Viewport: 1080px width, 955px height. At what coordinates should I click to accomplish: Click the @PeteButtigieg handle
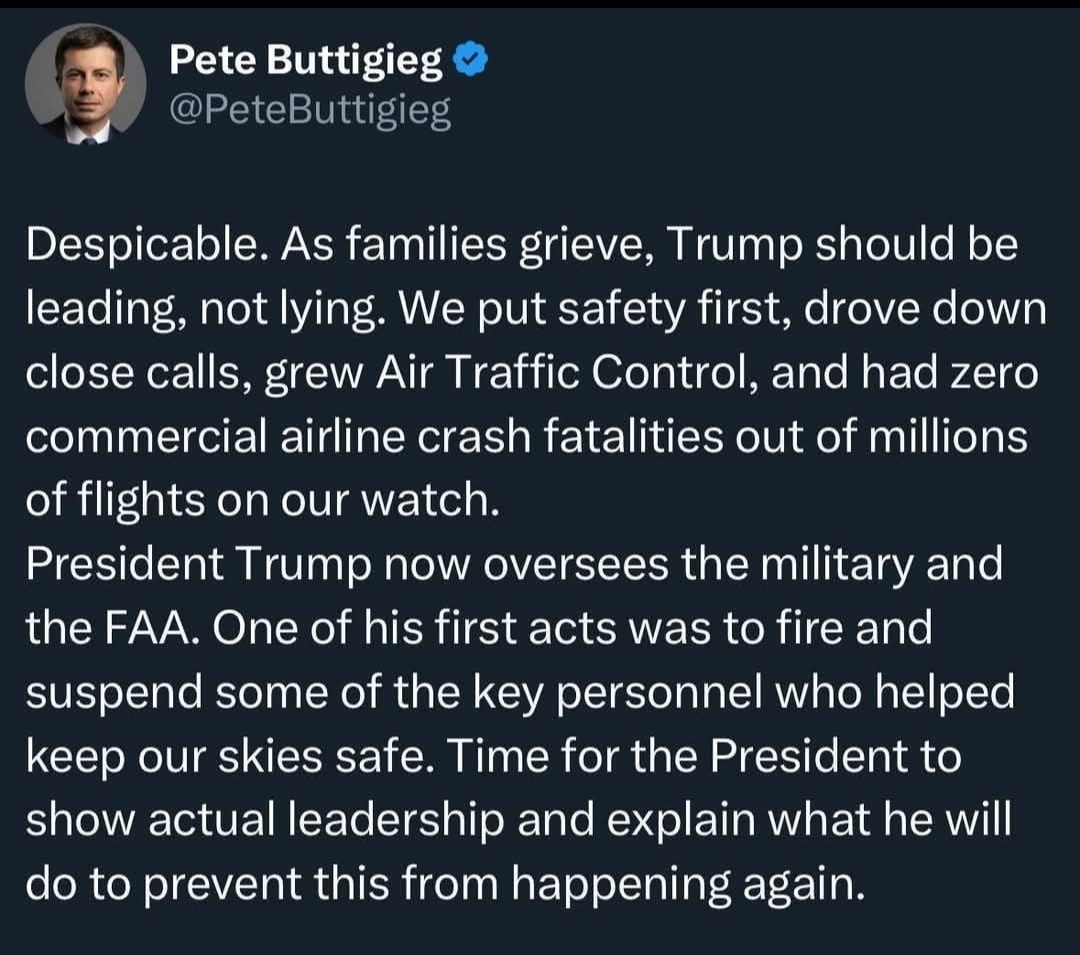[310, 112]
